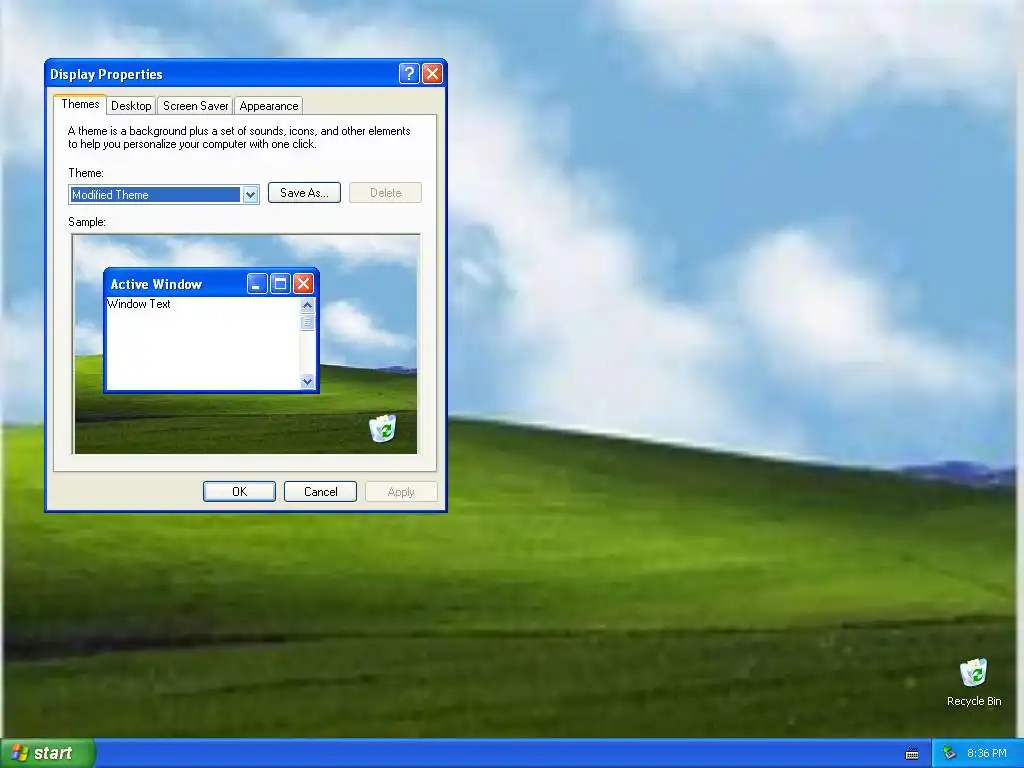The width and height of the screenshot is (1024, 768).
Task: Click the sample window close icon
Action: pyautogui.click(x=303, y=283)
